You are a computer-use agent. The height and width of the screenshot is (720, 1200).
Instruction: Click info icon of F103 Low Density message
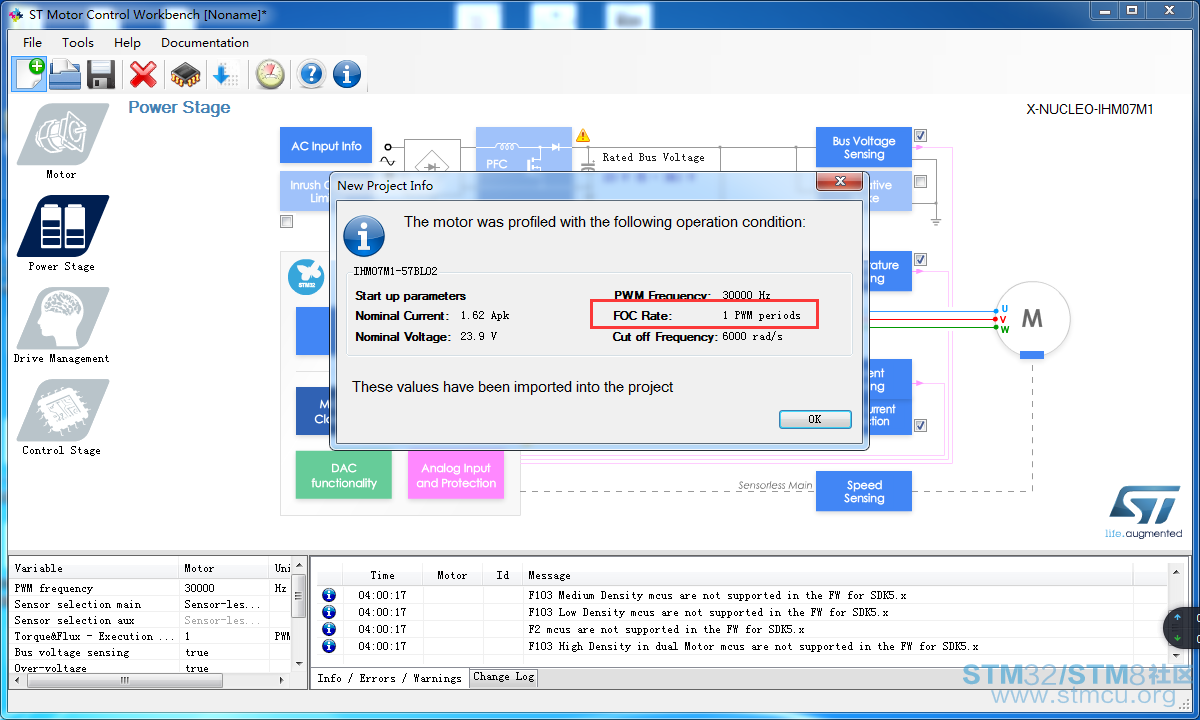tap(329, 612)
